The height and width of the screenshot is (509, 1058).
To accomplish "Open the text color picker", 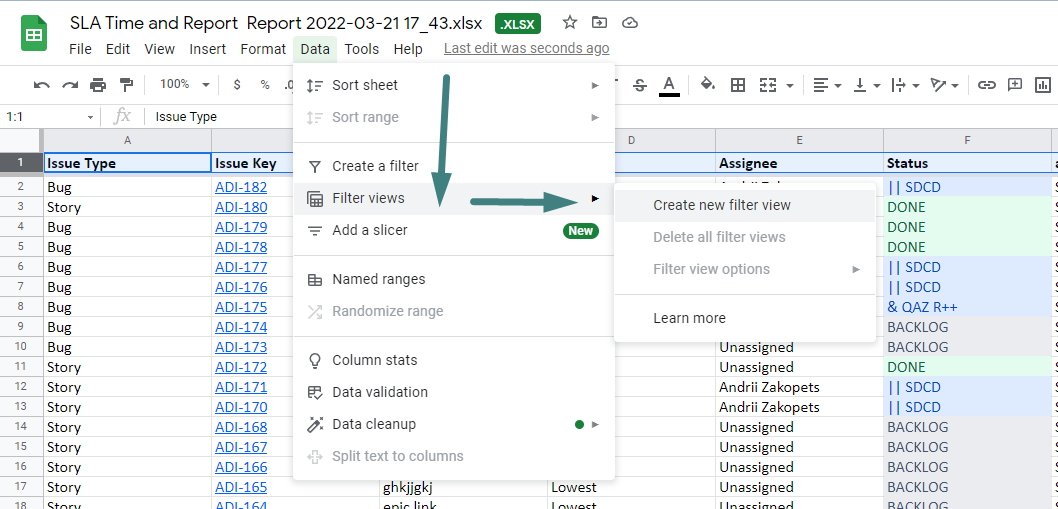I will point(669,85).
